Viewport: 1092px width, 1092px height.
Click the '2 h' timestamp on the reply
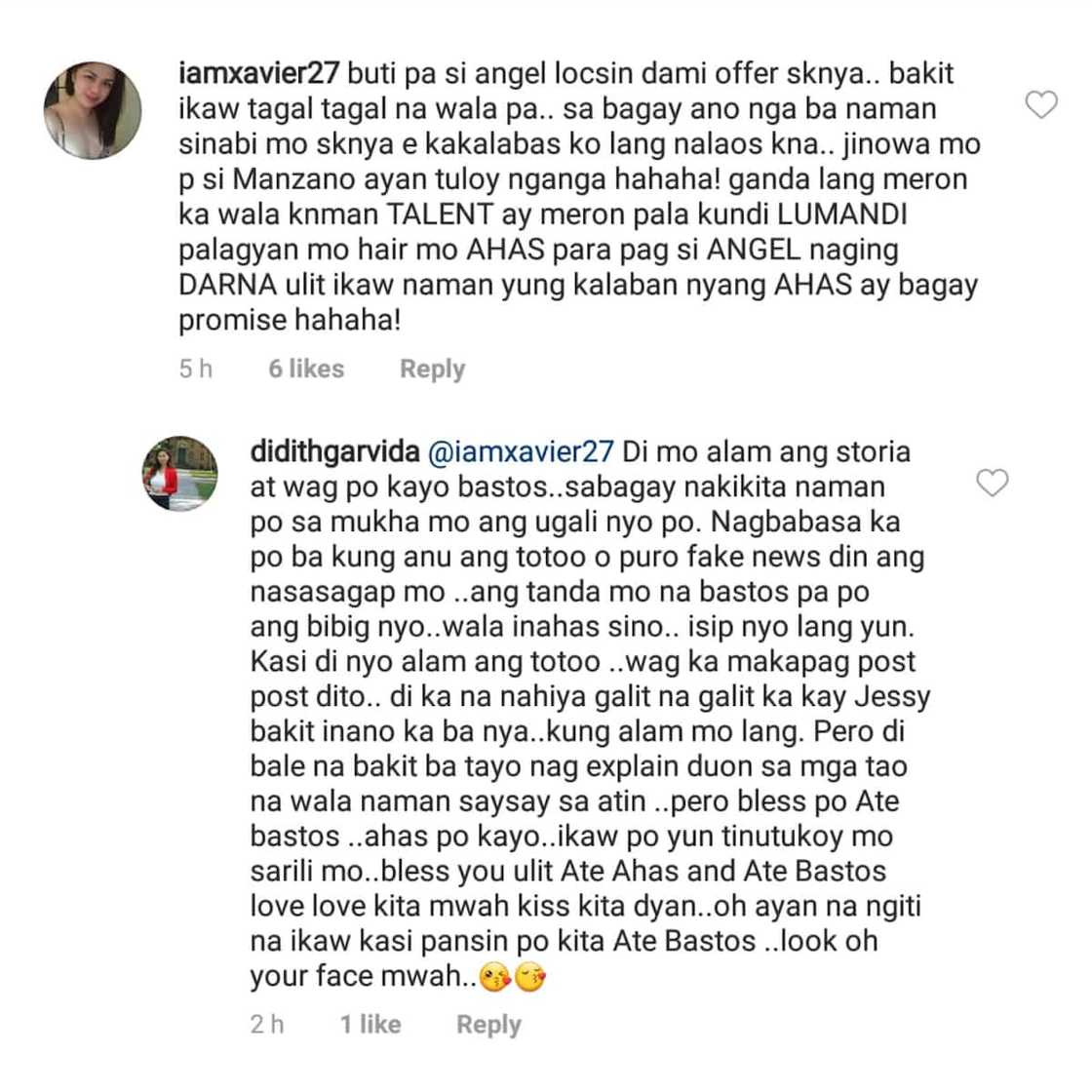point(266,1024)
